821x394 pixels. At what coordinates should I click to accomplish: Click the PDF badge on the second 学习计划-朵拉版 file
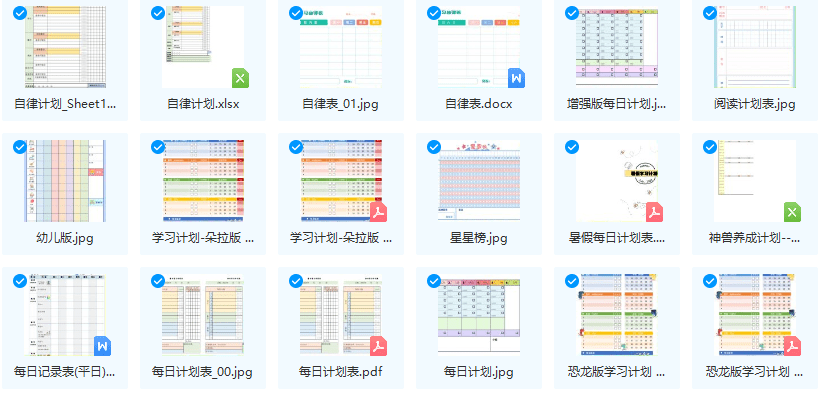coord(379,212)
